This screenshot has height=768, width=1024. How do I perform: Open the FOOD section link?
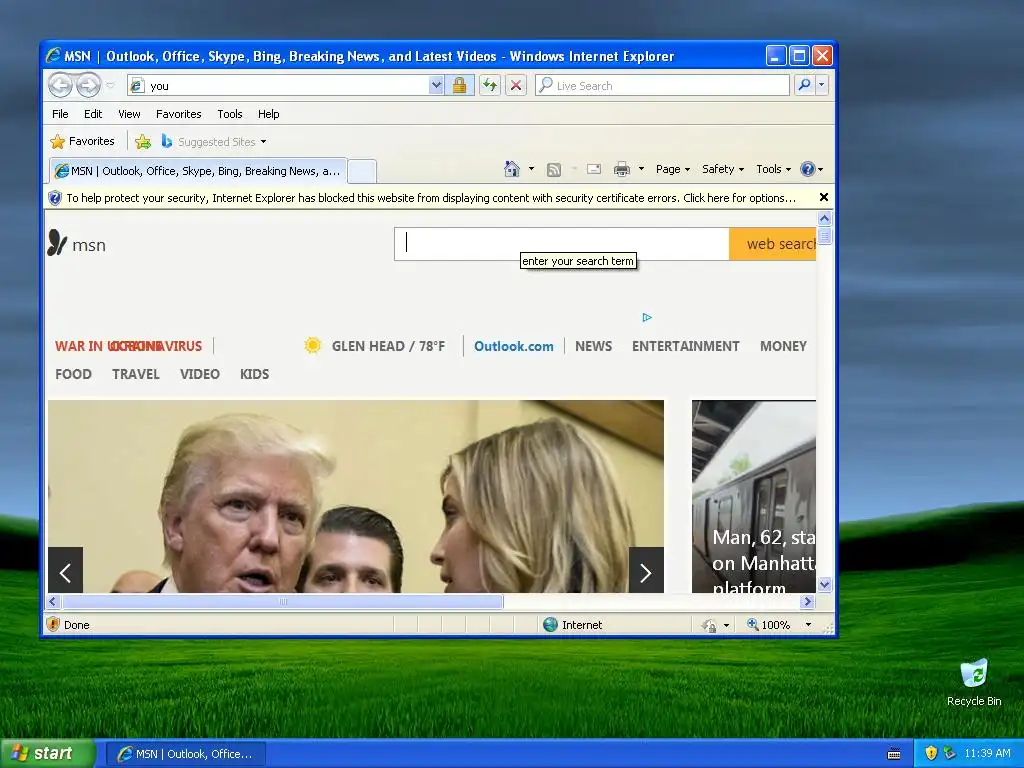click(x=73, y=374)
